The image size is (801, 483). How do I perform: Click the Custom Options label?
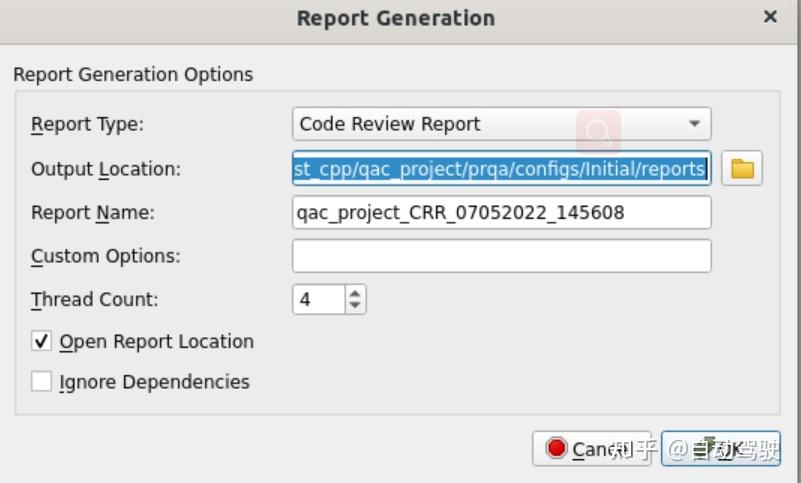(105, 256)
